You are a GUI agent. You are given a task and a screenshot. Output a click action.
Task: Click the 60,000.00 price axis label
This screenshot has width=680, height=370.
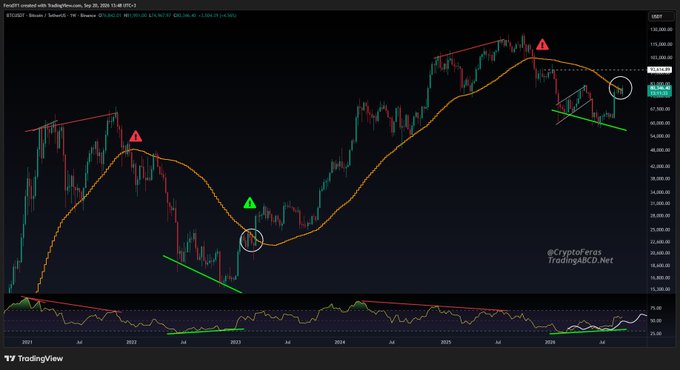point(660,123)
